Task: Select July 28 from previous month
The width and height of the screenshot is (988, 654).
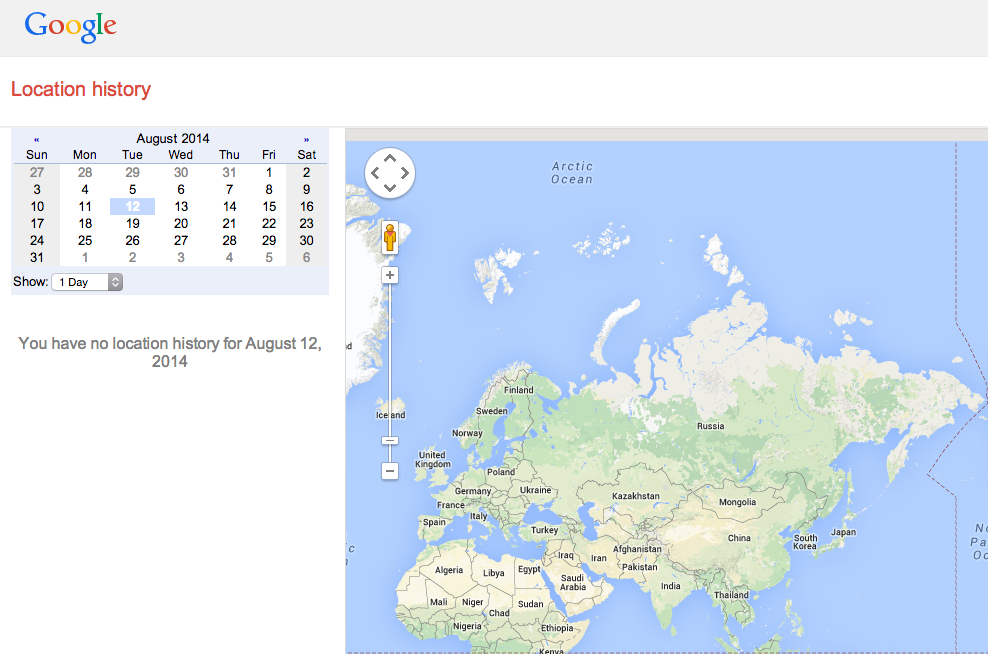Action: tap(85, 172)
